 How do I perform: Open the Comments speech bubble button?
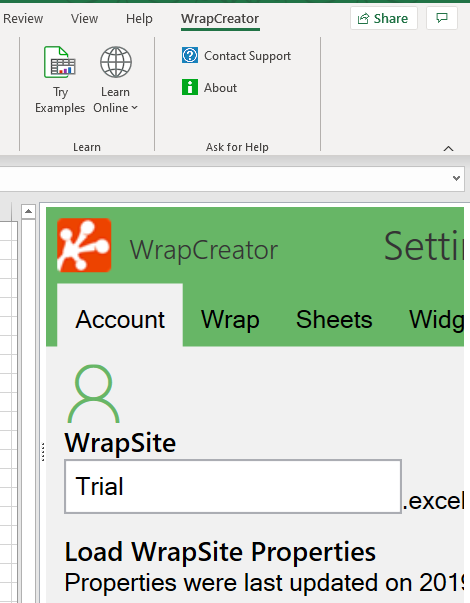pos(442,18)
